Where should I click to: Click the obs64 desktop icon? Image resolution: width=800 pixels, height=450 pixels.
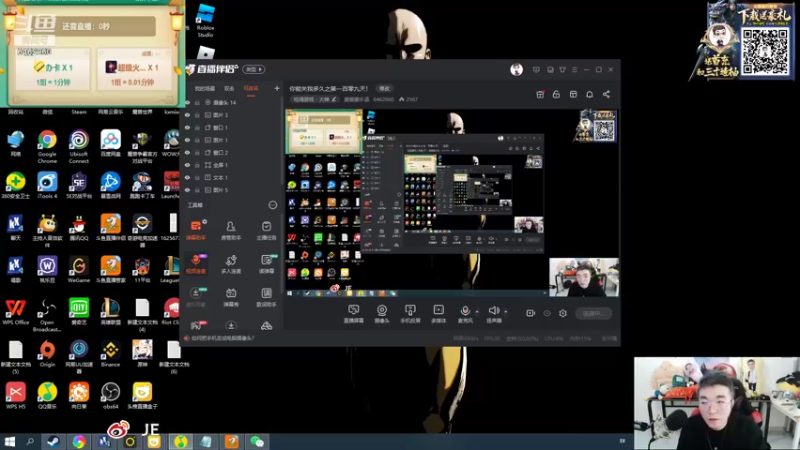[110, 396]
